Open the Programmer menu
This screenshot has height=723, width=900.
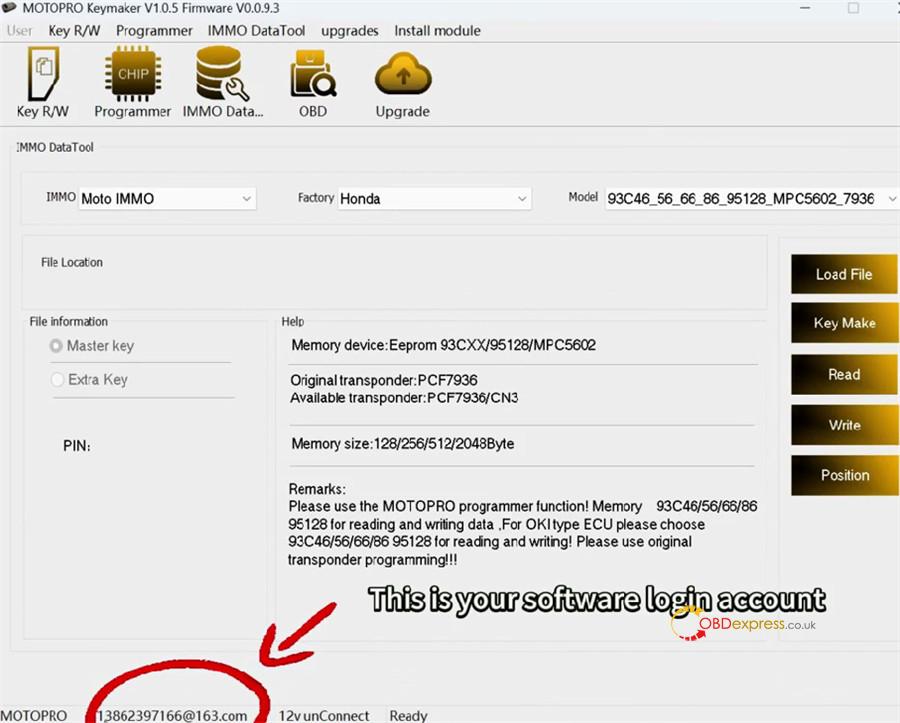[x=154, y=30]
